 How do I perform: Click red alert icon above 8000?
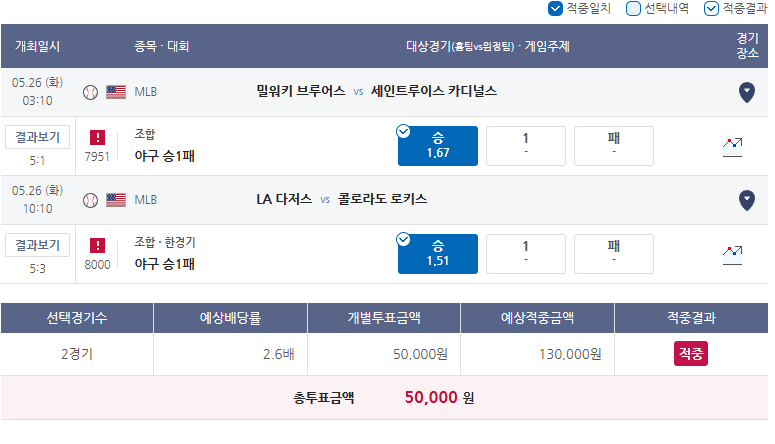97,245
